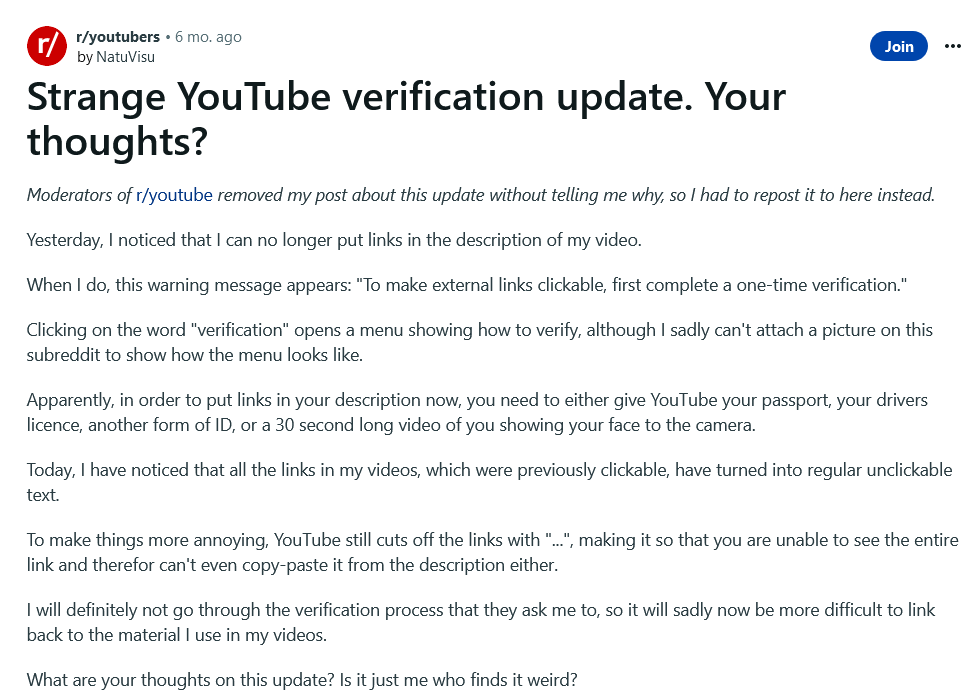Click the line "back to the material I use"
Viewport: 971px width, 695px height.
pos(176,635)
